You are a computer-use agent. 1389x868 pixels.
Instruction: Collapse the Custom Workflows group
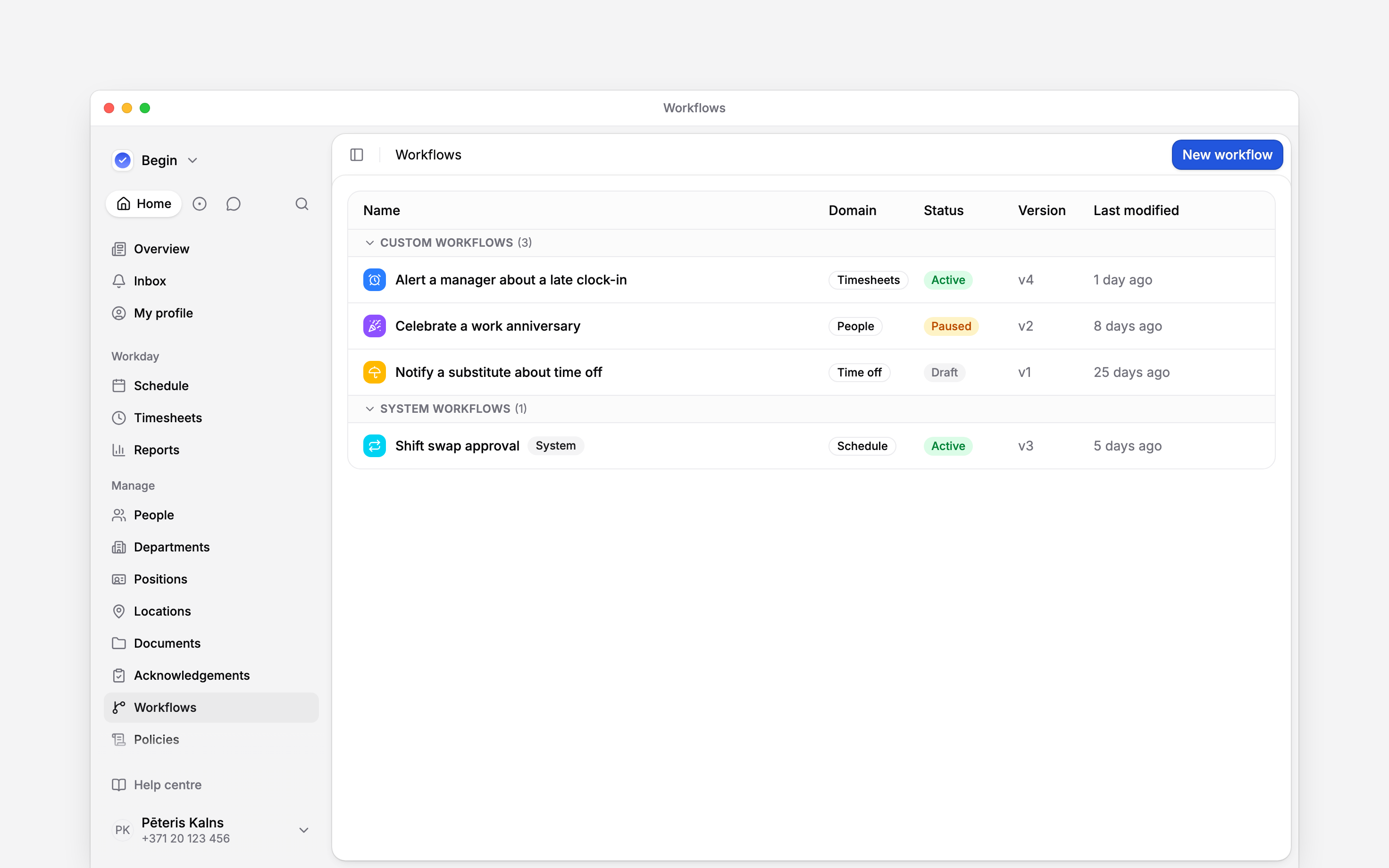point(369,243)
